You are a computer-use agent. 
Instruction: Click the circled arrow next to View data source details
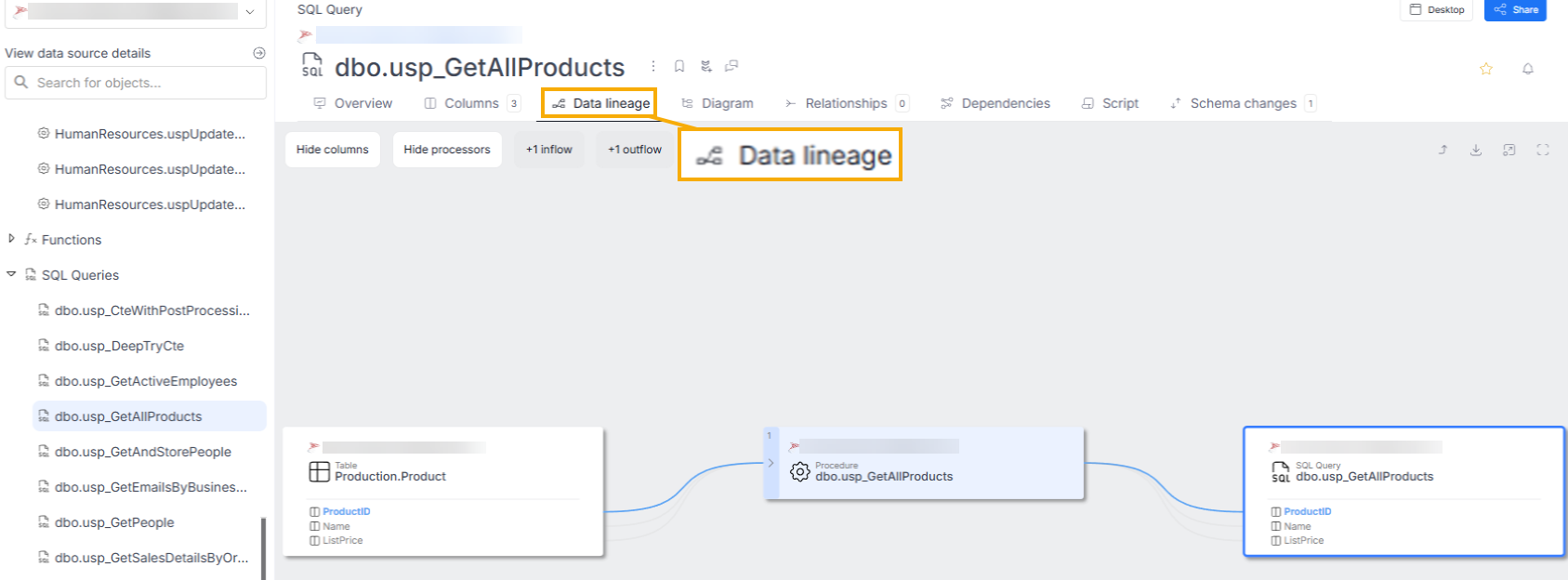point(259,53)
